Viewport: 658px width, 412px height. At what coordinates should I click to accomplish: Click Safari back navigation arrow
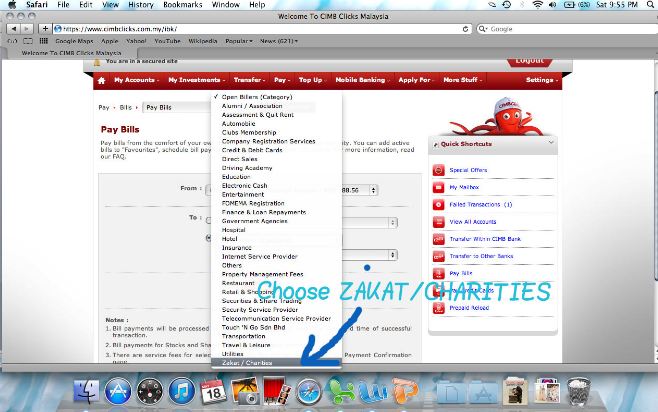pos(14,29)
